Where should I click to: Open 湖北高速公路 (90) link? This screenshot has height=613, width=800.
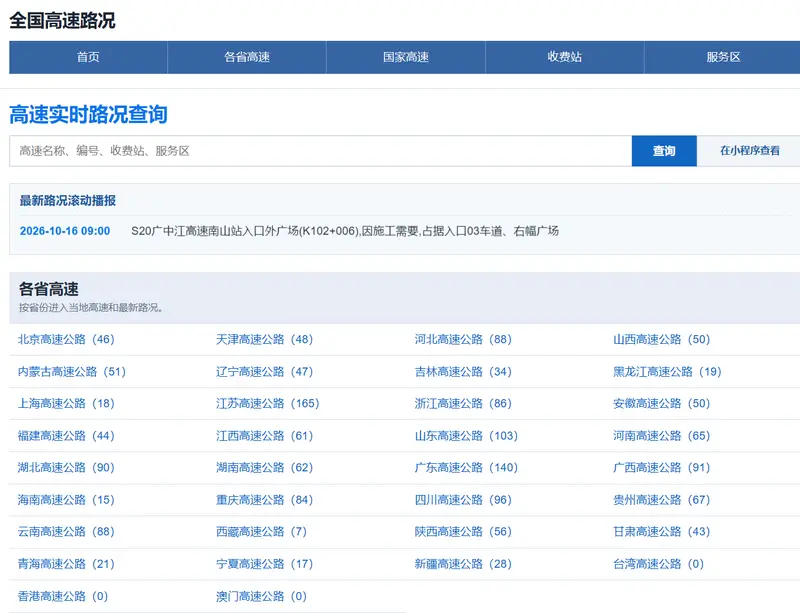[x=66, y=468]
